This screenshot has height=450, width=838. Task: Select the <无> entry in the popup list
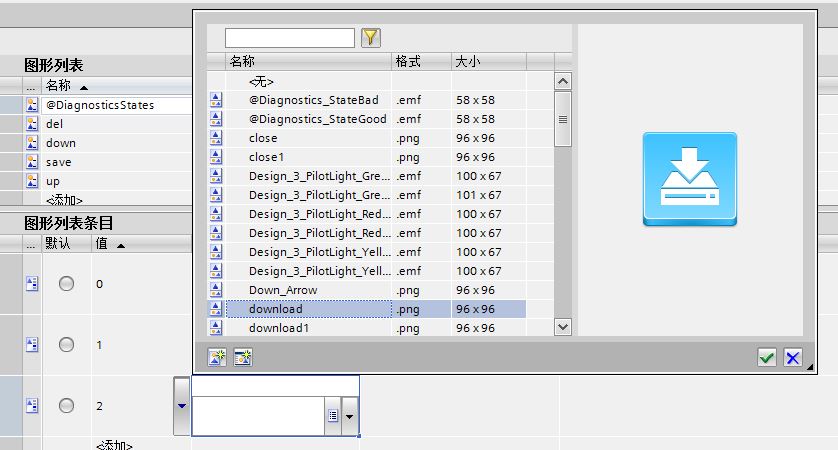pos(261,81)
